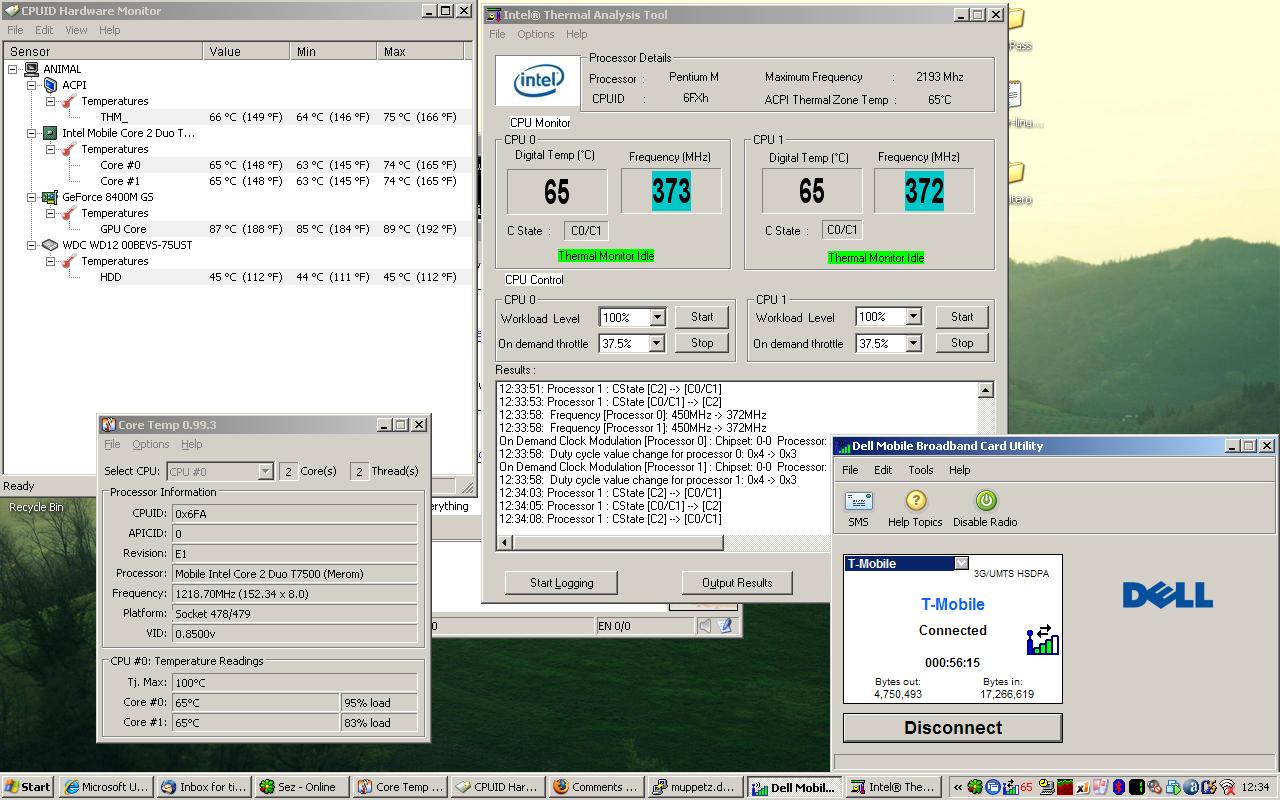
Task: Switch to Sez - Online taskbar button
Action: pyautogui.click(x=302, y=787)
